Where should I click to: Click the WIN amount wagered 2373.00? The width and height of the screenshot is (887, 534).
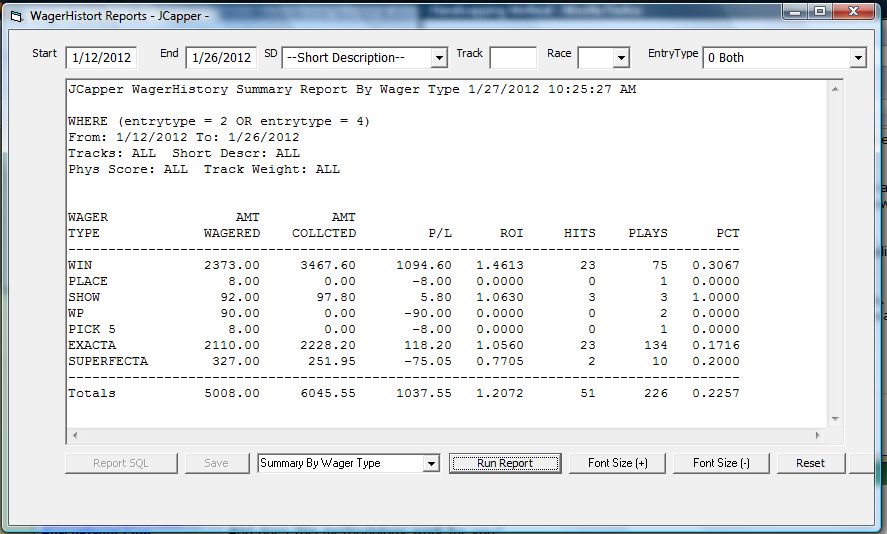(x=232, y=265)
